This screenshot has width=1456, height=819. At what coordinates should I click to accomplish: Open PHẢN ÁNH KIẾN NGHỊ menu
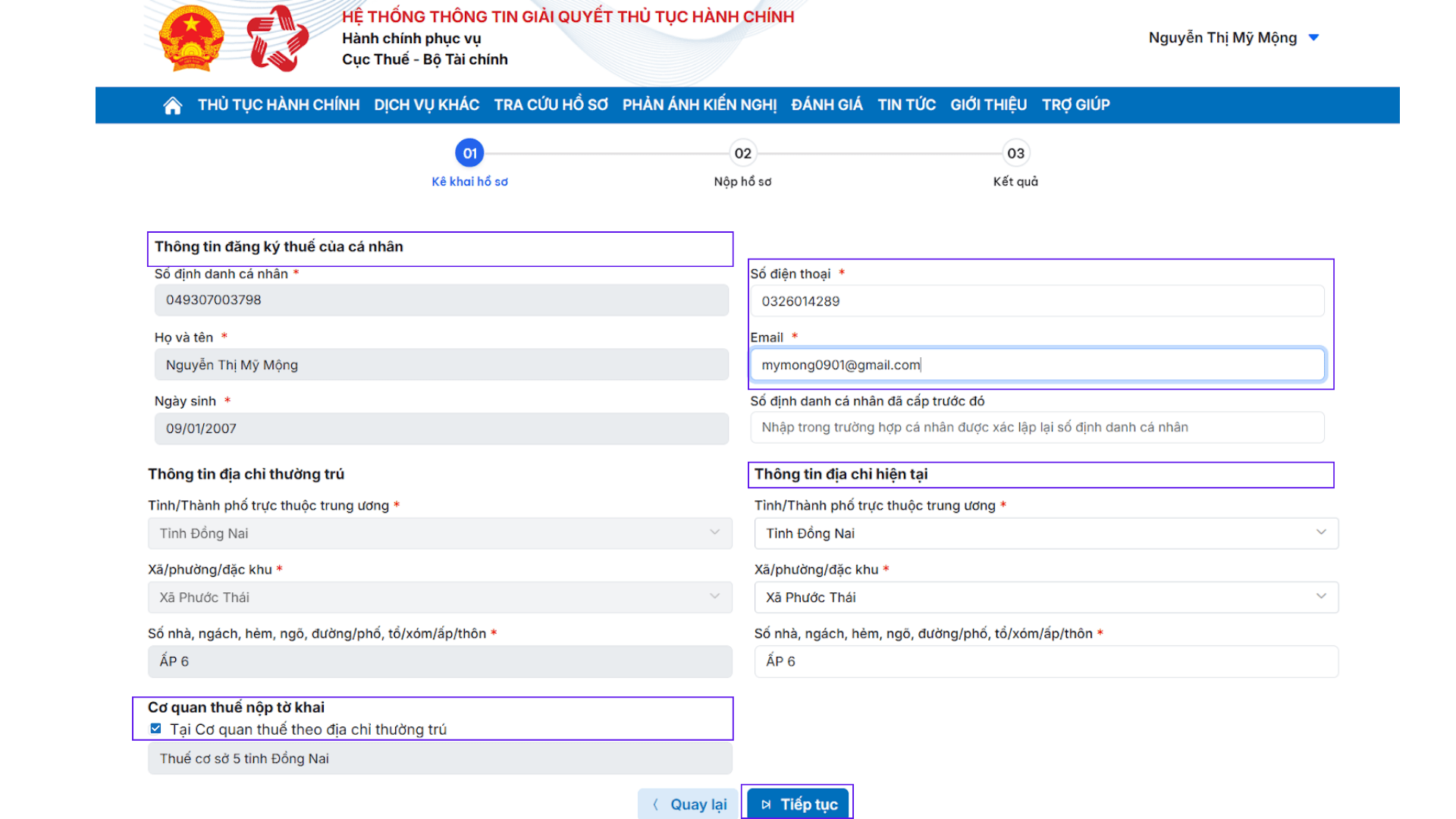[699, 105]
